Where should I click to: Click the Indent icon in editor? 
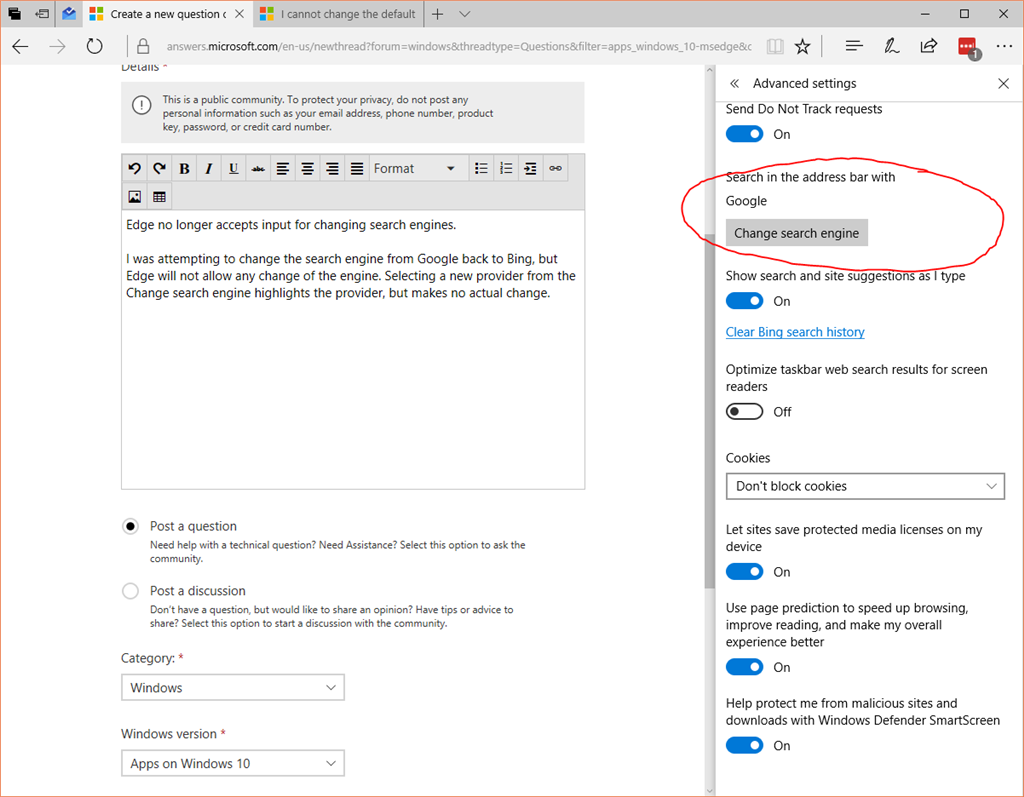[x=530, y=169]
